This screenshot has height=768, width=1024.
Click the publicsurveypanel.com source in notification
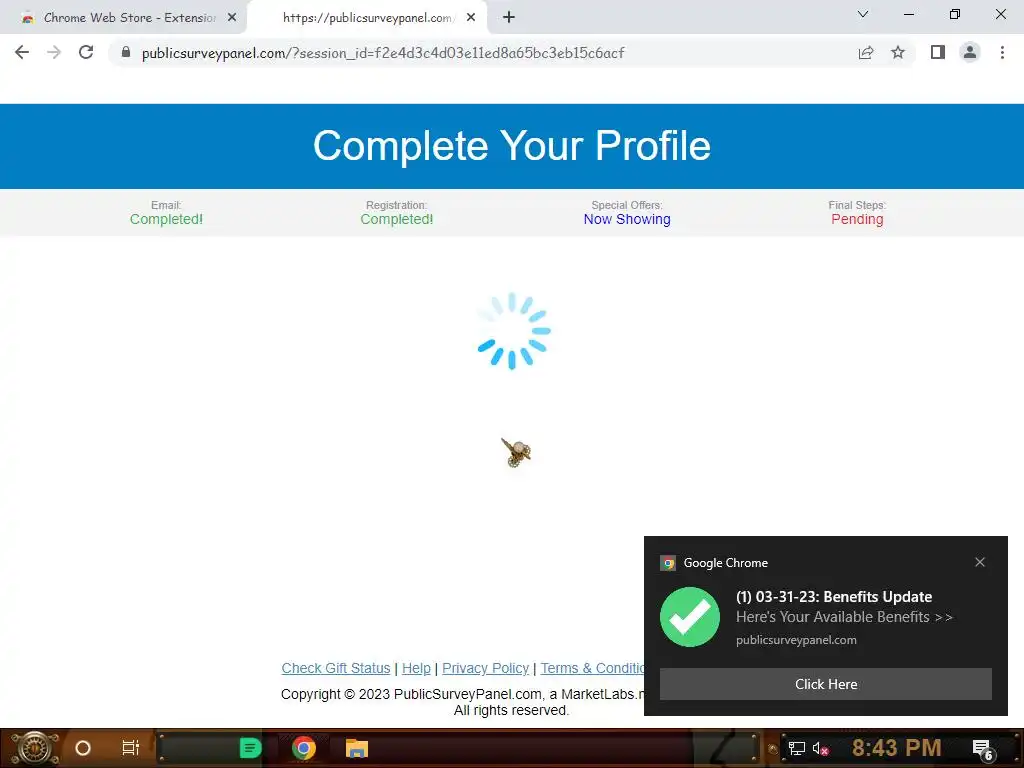click(x=796, y=640)
